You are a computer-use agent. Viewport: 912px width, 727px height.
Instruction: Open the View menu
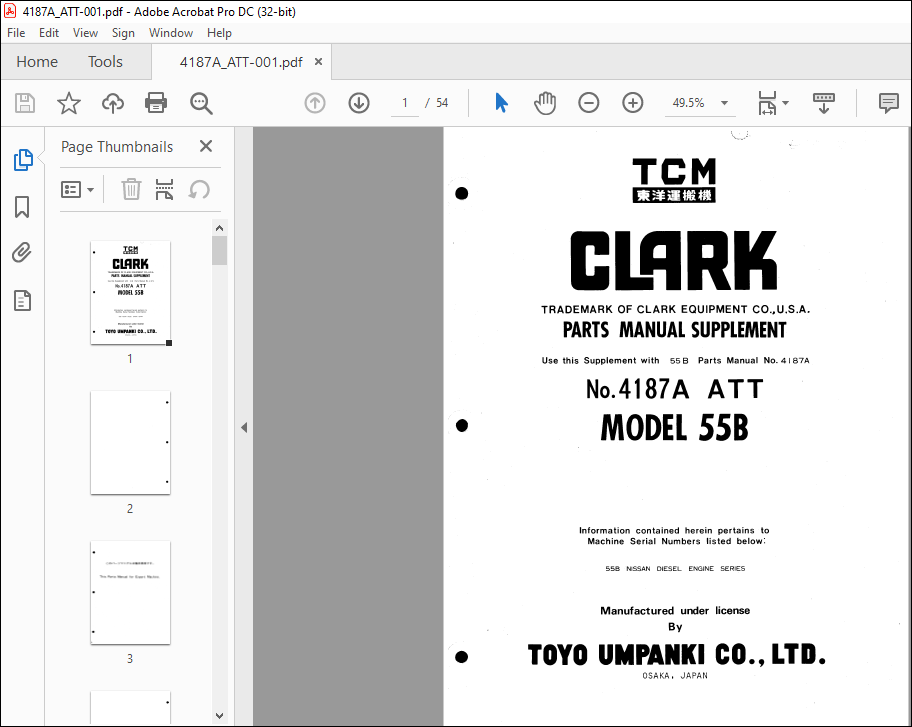tap(85, 33)
